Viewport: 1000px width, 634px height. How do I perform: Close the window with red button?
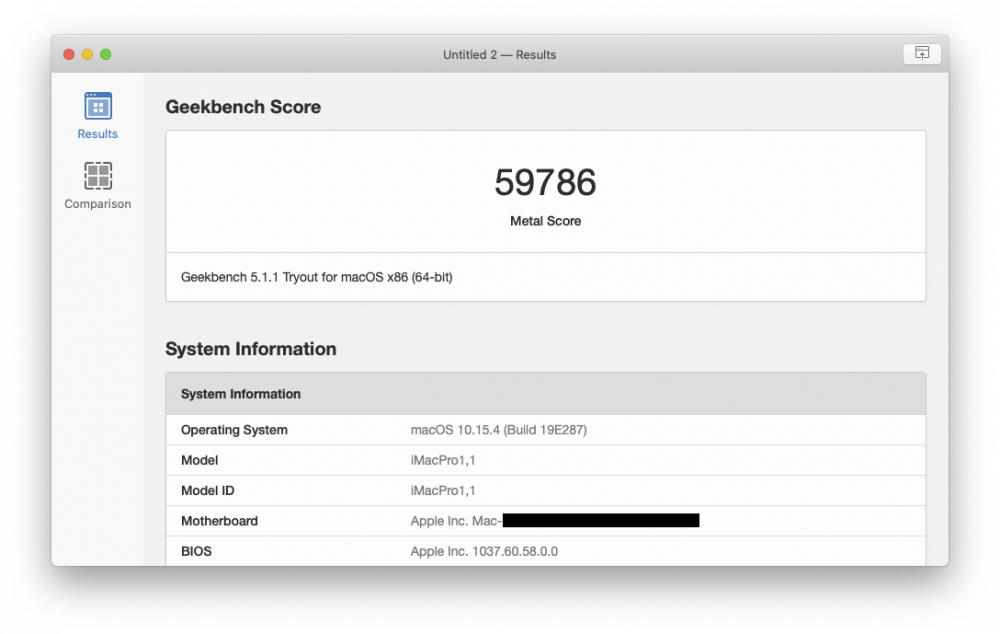69,55
